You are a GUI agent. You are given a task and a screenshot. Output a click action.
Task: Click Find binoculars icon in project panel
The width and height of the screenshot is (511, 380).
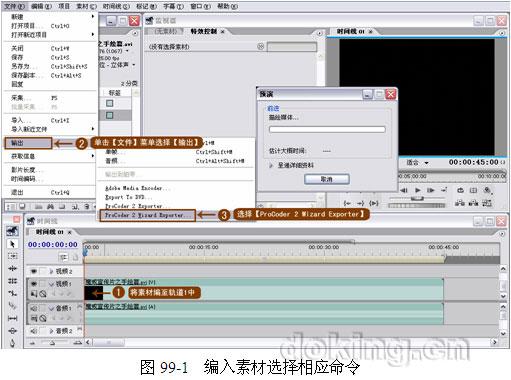tap(50, 207)
